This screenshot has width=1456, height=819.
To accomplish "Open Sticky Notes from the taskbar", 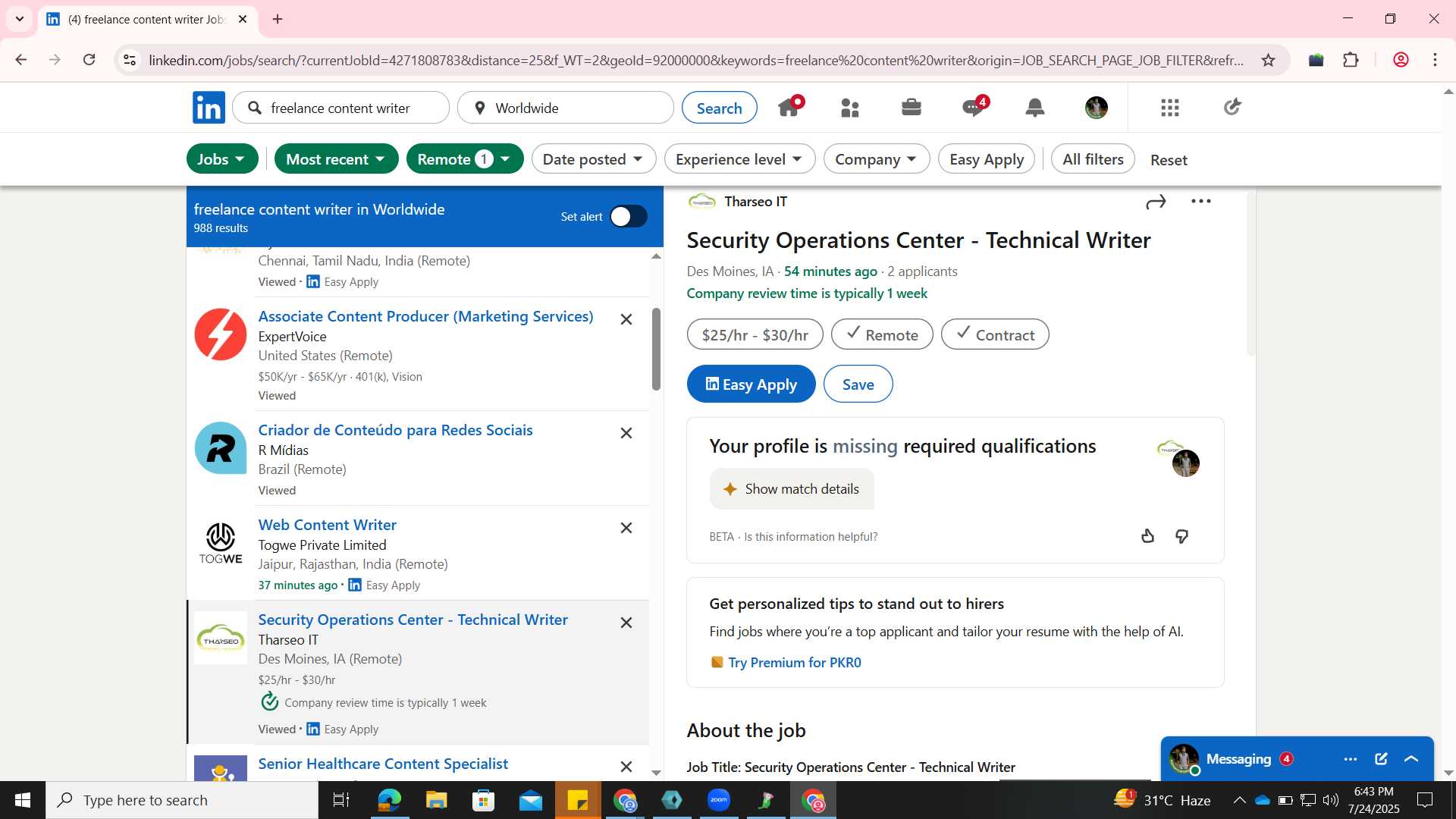I will tap(577, 800).
